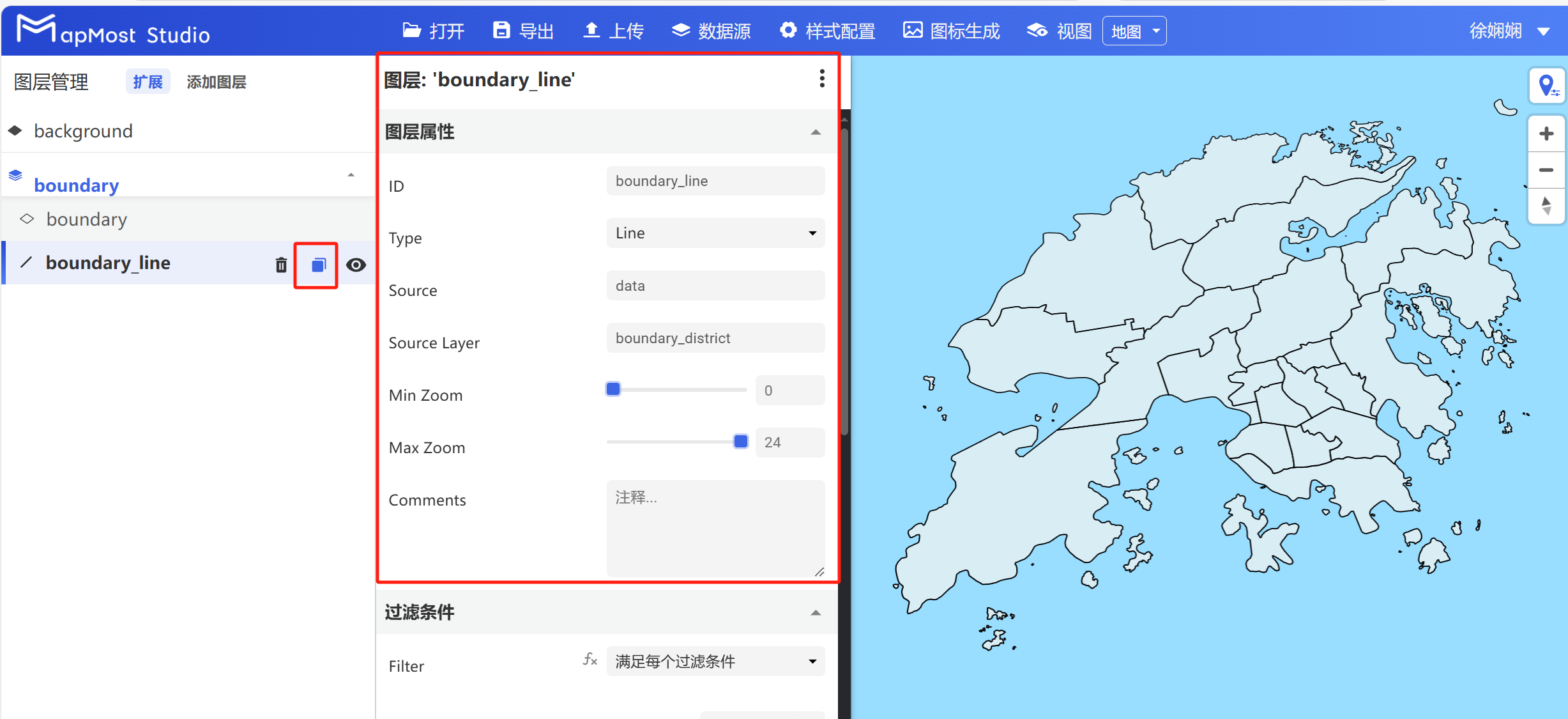Export the project via the 导出 icon
The width and height of the screenshot is (1568, 719).
(522, 30)
